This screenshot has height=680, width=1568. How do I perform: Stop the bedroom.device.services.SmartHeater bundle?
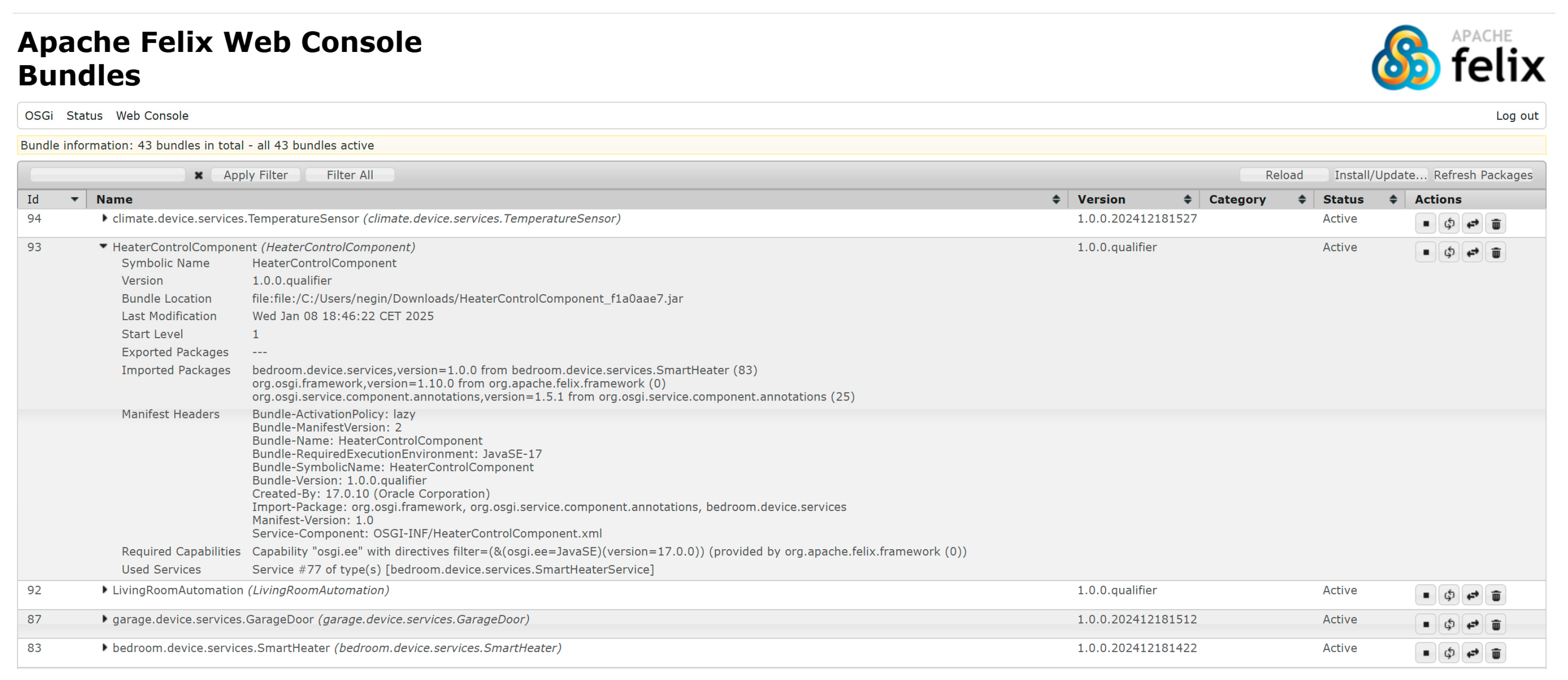[1425, 653]
